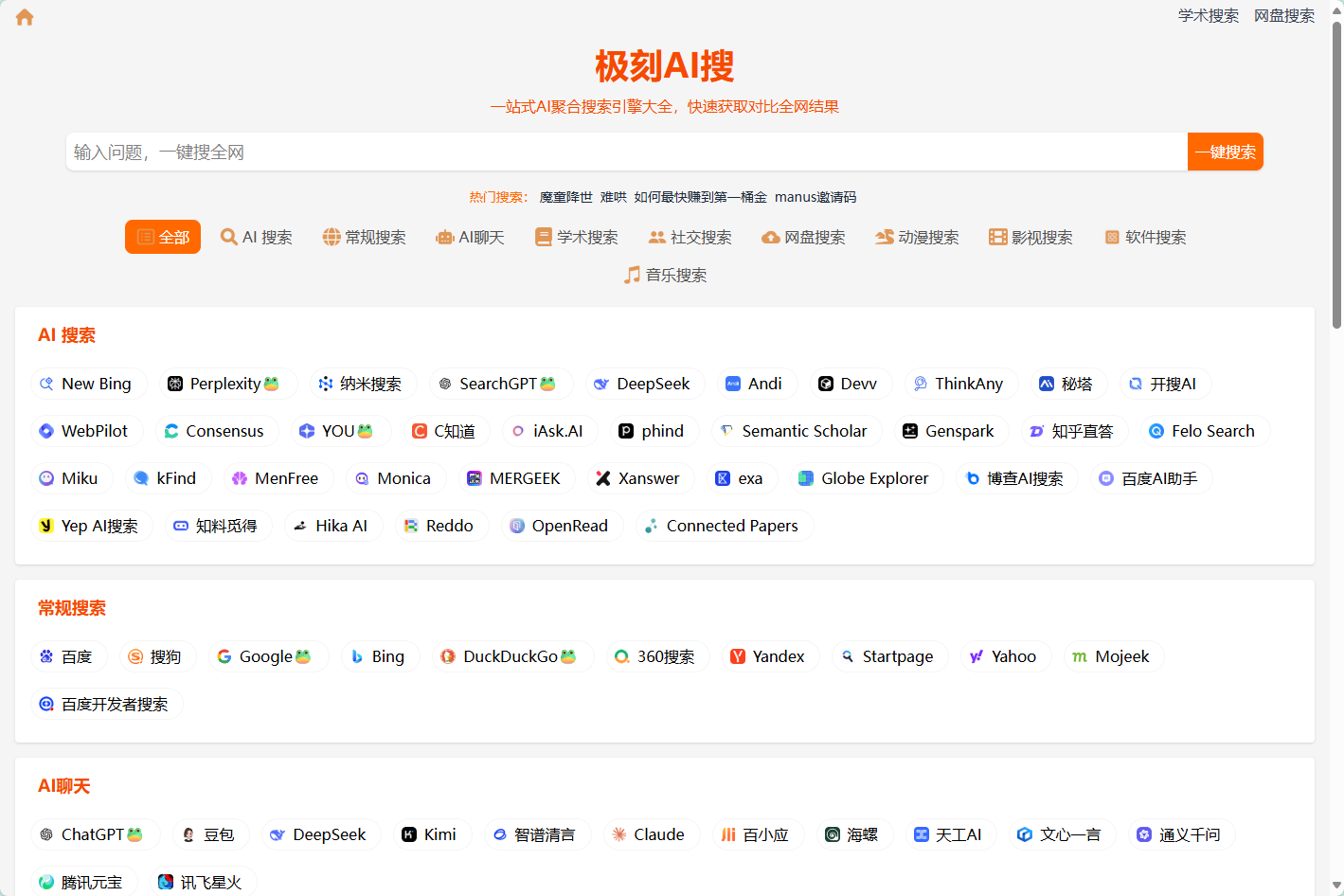Select the 豆包 chat chip

pyautogui.click(x=209, y=834)
